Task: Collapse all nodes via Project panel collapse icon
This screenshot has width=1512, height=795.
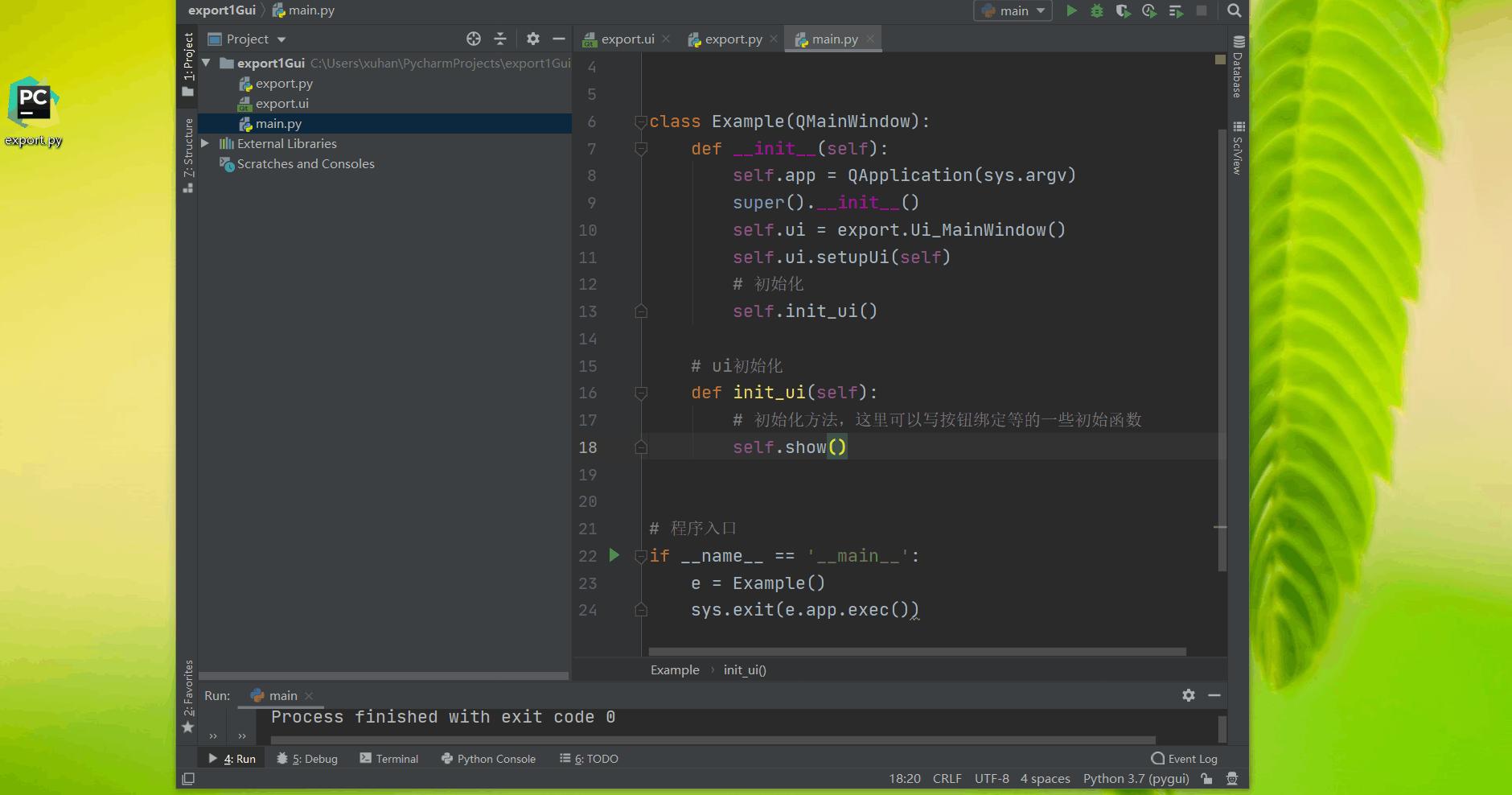Action: tap(500, 38)
